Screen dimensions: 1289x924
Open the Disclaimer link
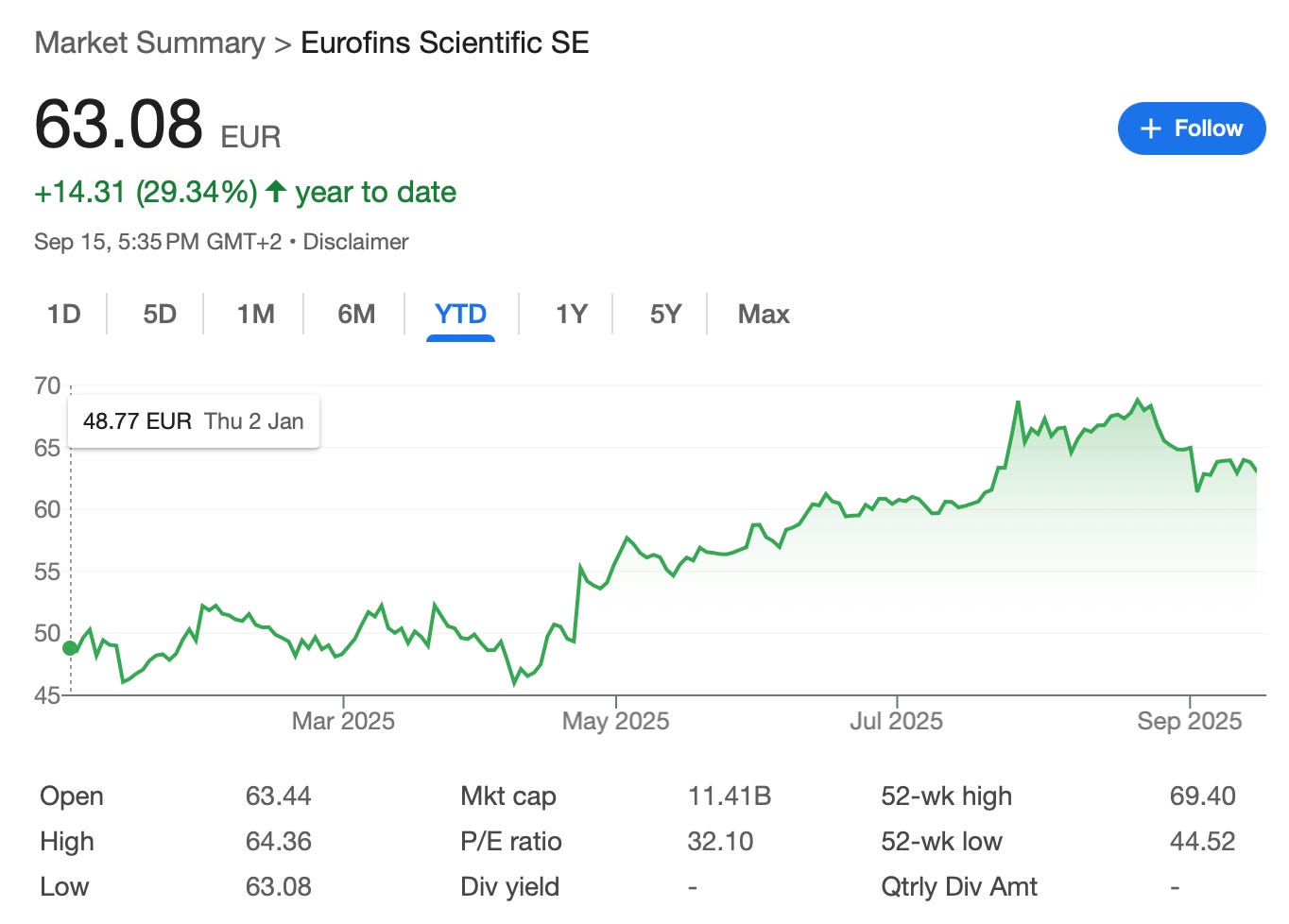pos(355,242)
